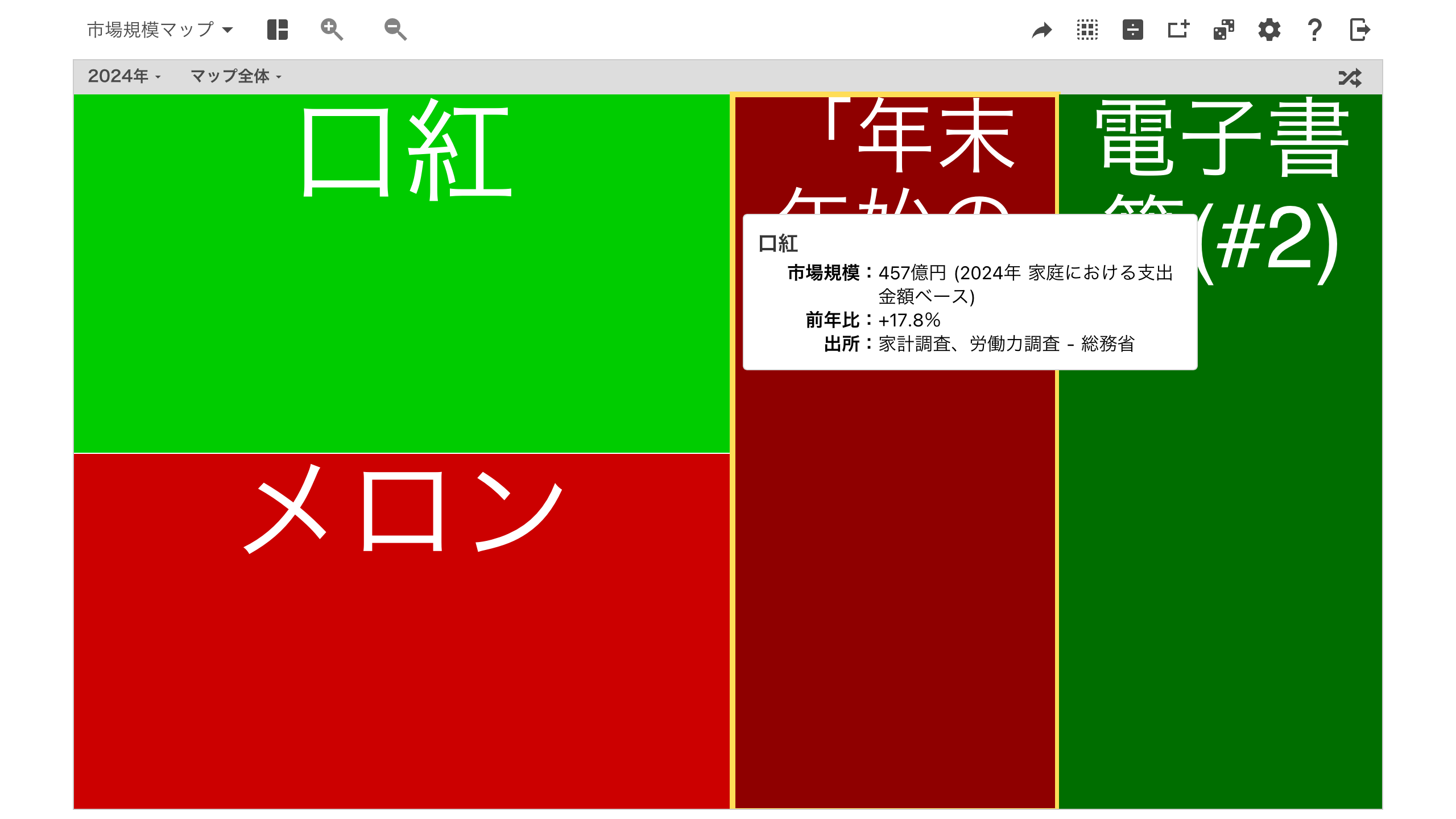This screenshot has height=819, width=1456.
Task: Open the 市場規模マップ dropdown menu
Action: tap(160, 30)
